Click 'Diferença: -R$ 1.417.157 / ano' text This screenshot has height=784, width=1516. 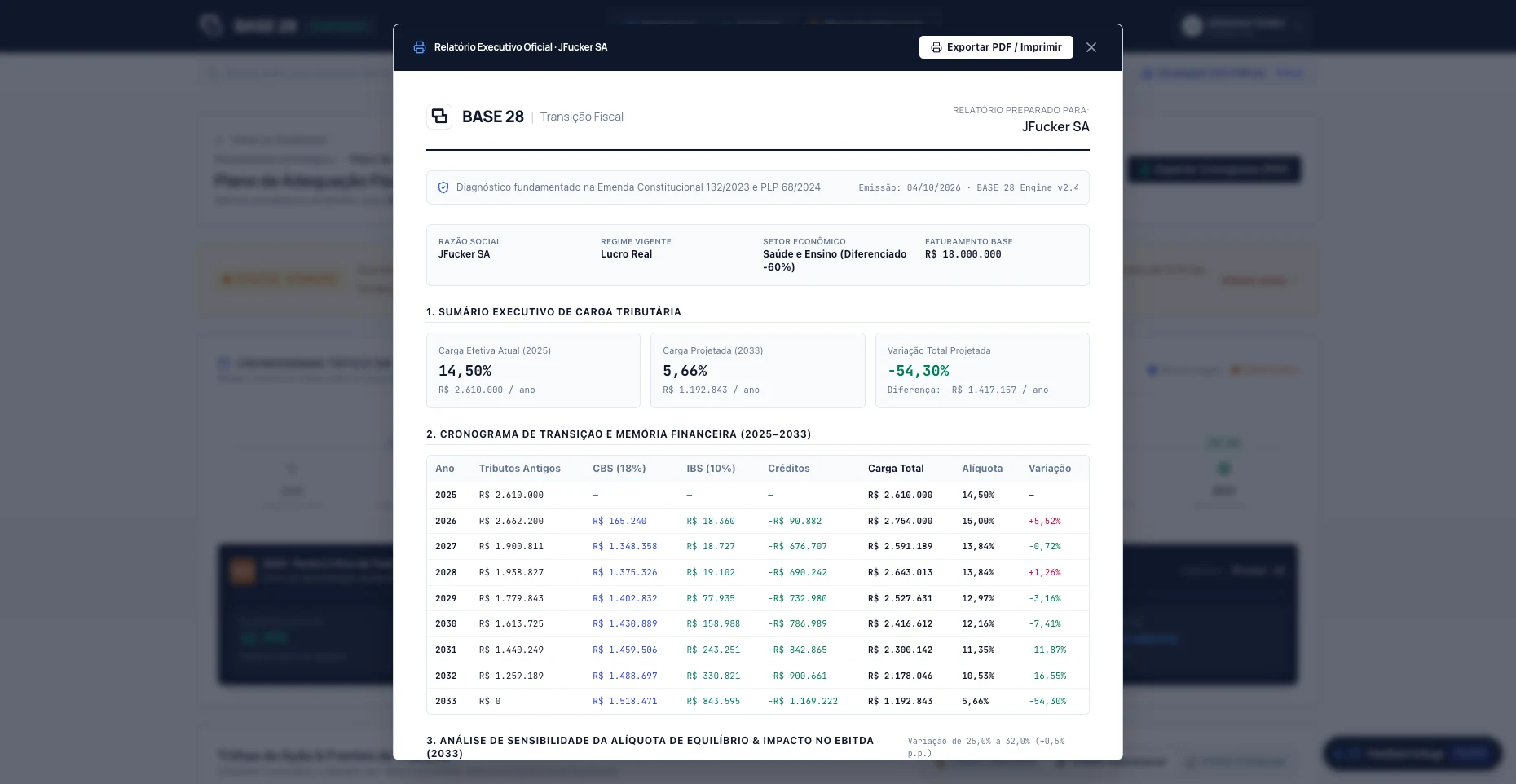click(x=968, y=390)
